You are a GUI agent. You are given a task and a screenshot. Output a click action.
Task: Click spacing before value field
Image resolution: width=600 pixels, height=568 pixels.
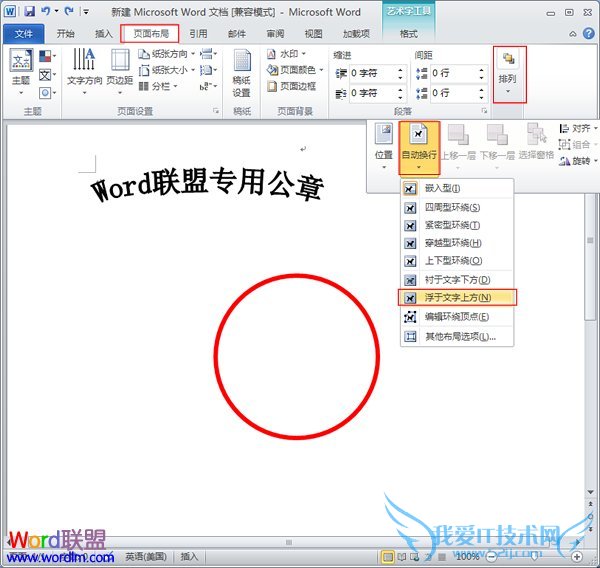click(453, 73)
